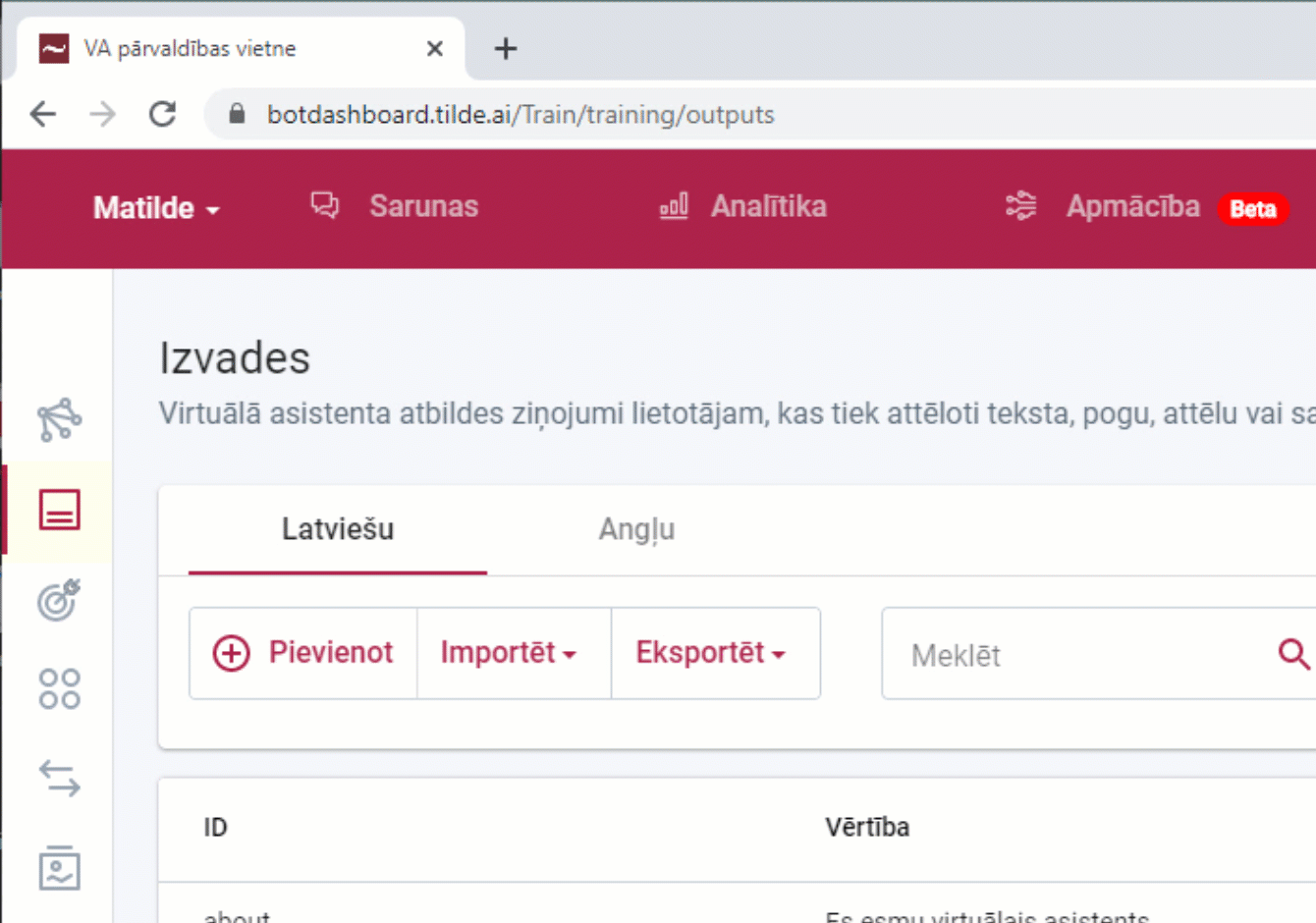Click the Apmācība training icon
1316x923 pixels.
1021,206
